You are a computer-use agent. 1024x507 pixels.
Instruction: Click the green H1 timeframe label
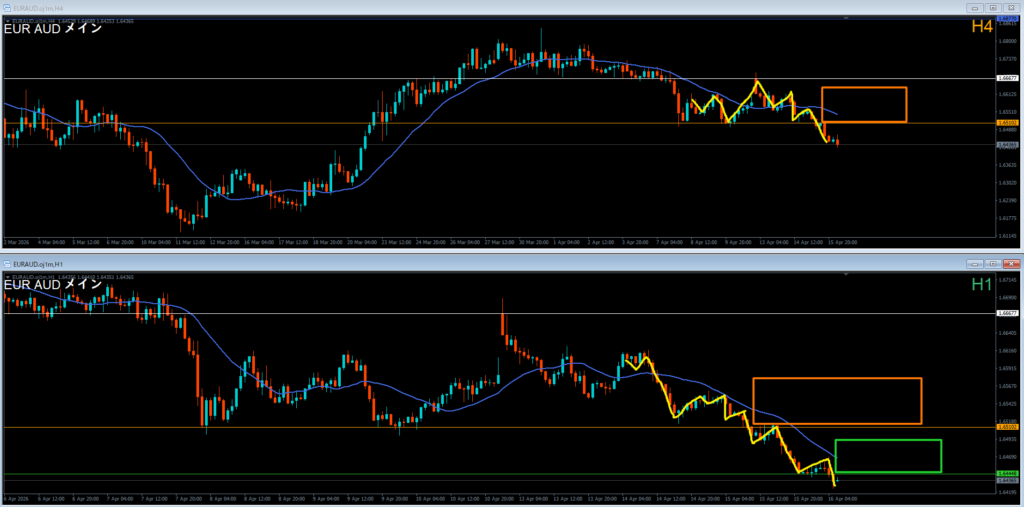981,284
